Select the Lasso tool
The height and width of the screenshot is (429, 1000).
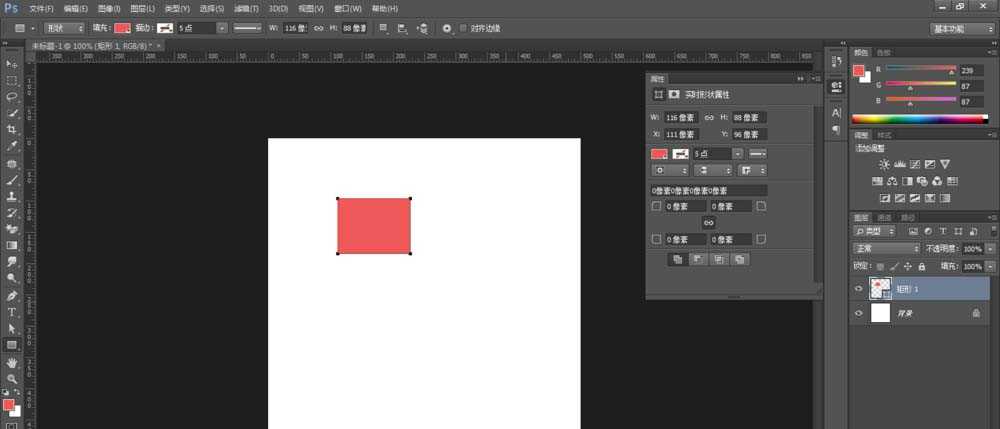point(13,97)
